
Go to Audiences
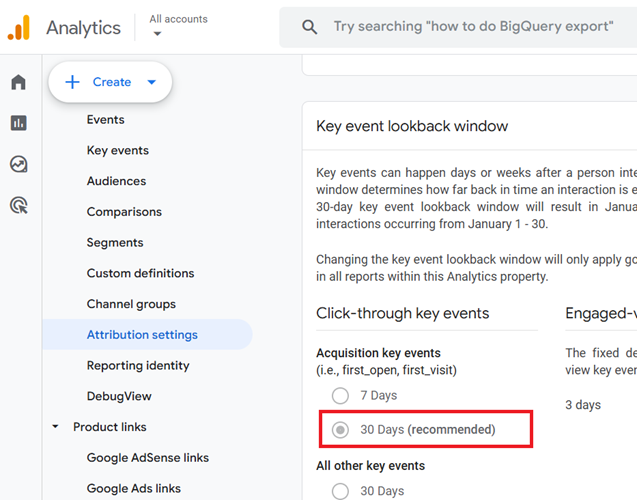tap(116, 181)
